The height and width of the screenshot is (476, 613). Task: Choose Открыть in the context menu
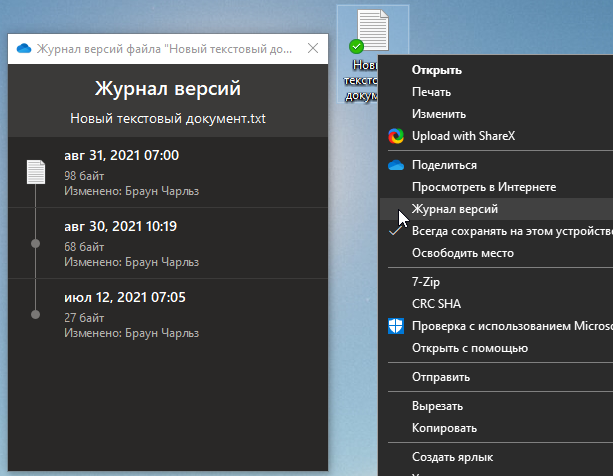pos(496,70)
